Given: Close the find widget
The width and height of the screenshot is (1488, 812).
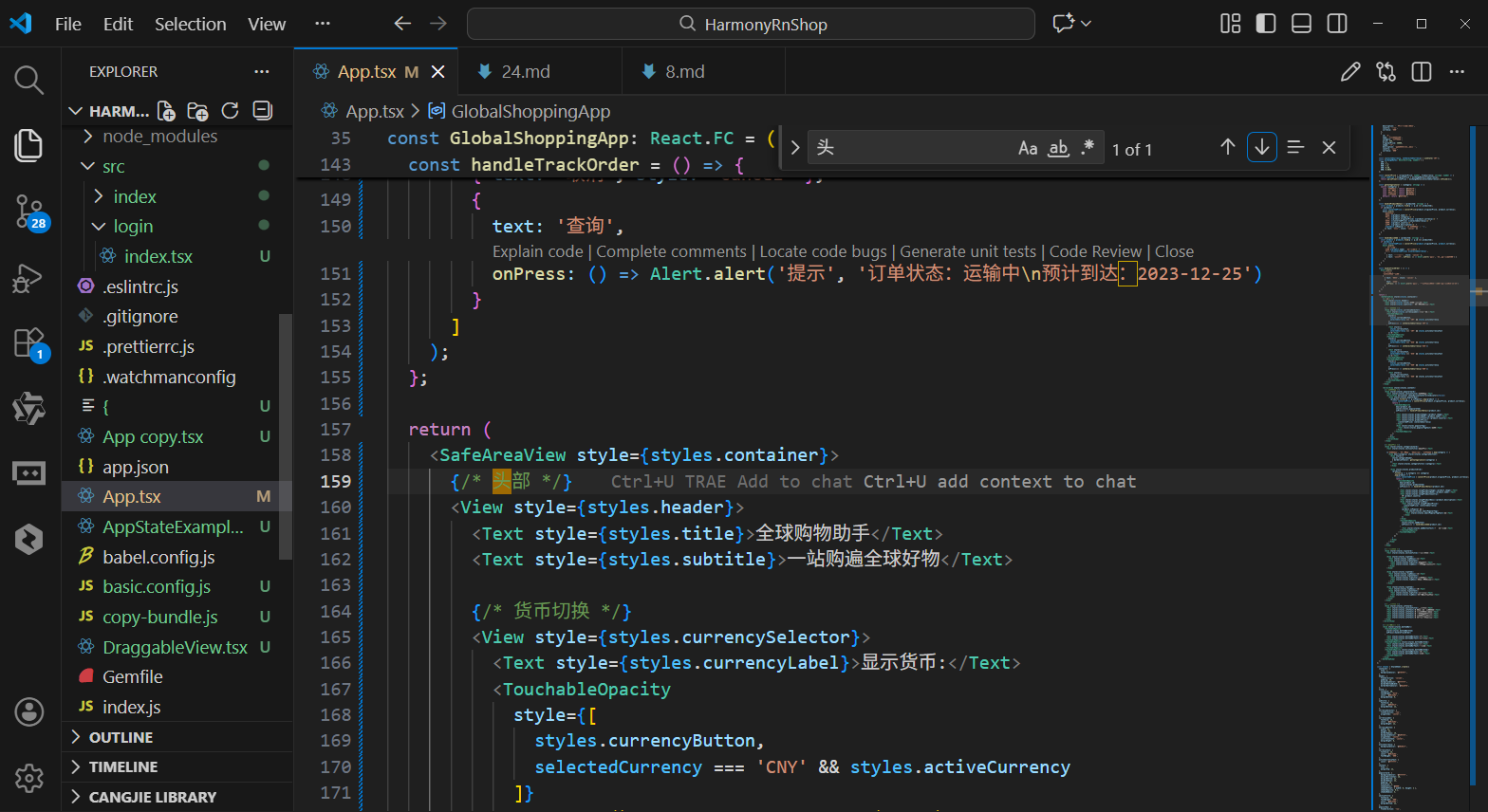Looking at the screenshot, I should 1329,147.
